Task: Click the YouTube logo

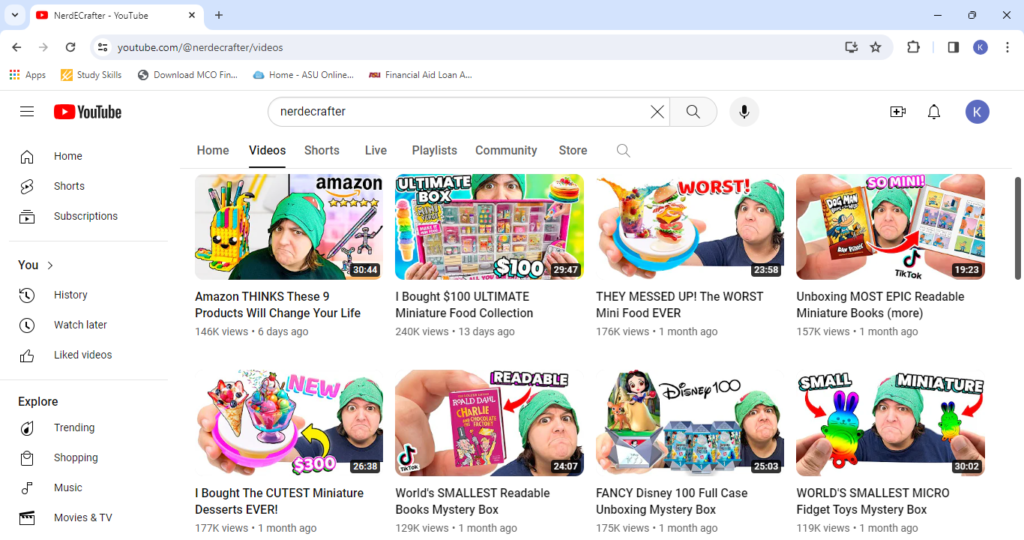Action: [x=88, y=112]
